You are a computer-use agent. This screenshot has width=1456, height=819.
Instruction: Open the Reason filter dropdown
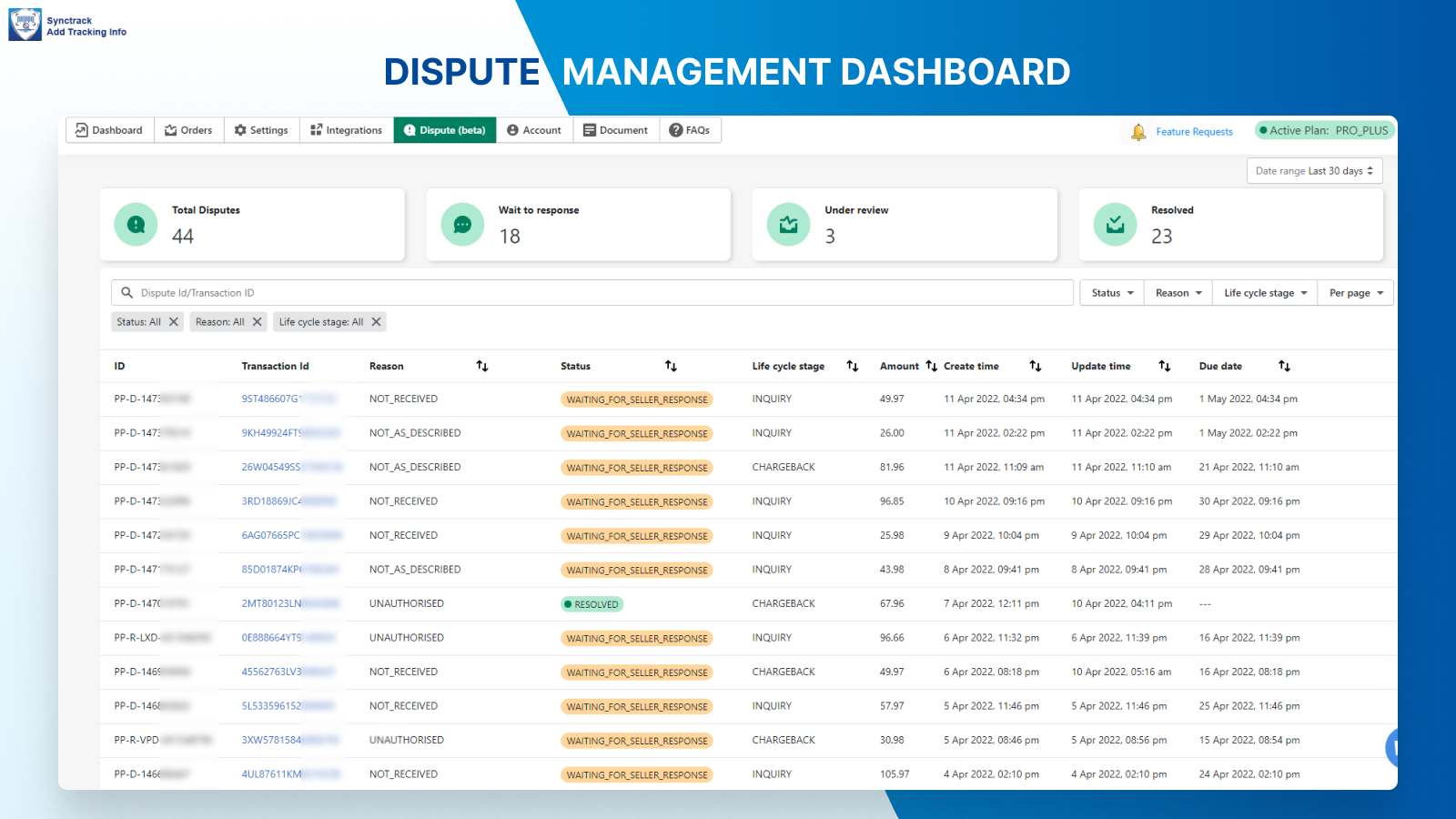(x=1177, y=292)
